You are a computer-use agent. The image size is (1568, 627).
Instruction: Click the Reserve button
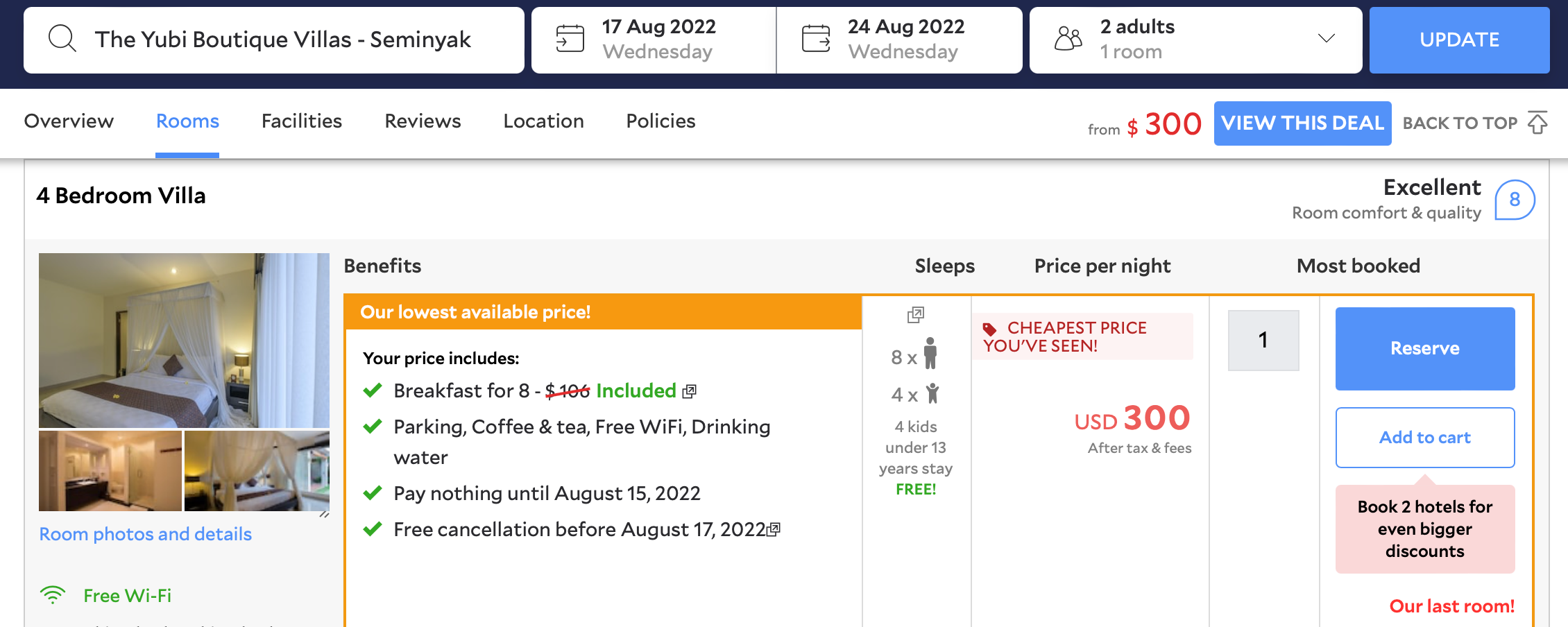coord(1425,348)
